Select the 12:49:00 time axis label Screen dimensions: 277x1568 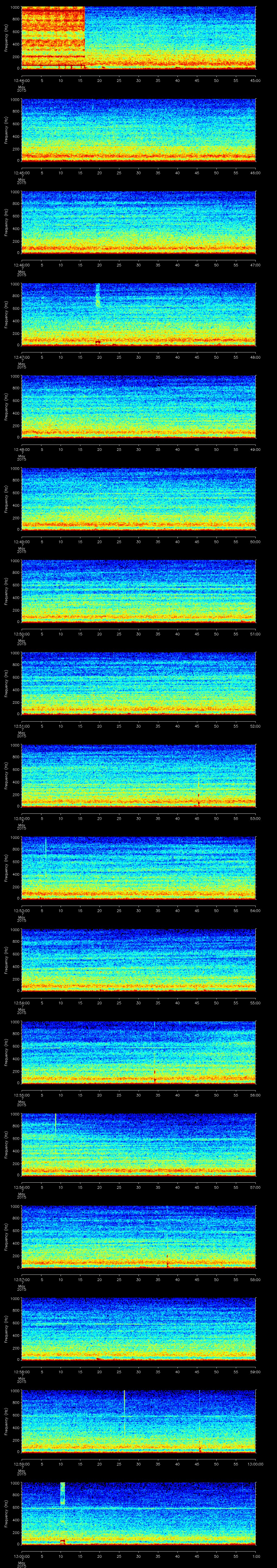pyautogui.click(x=21, y=542)
